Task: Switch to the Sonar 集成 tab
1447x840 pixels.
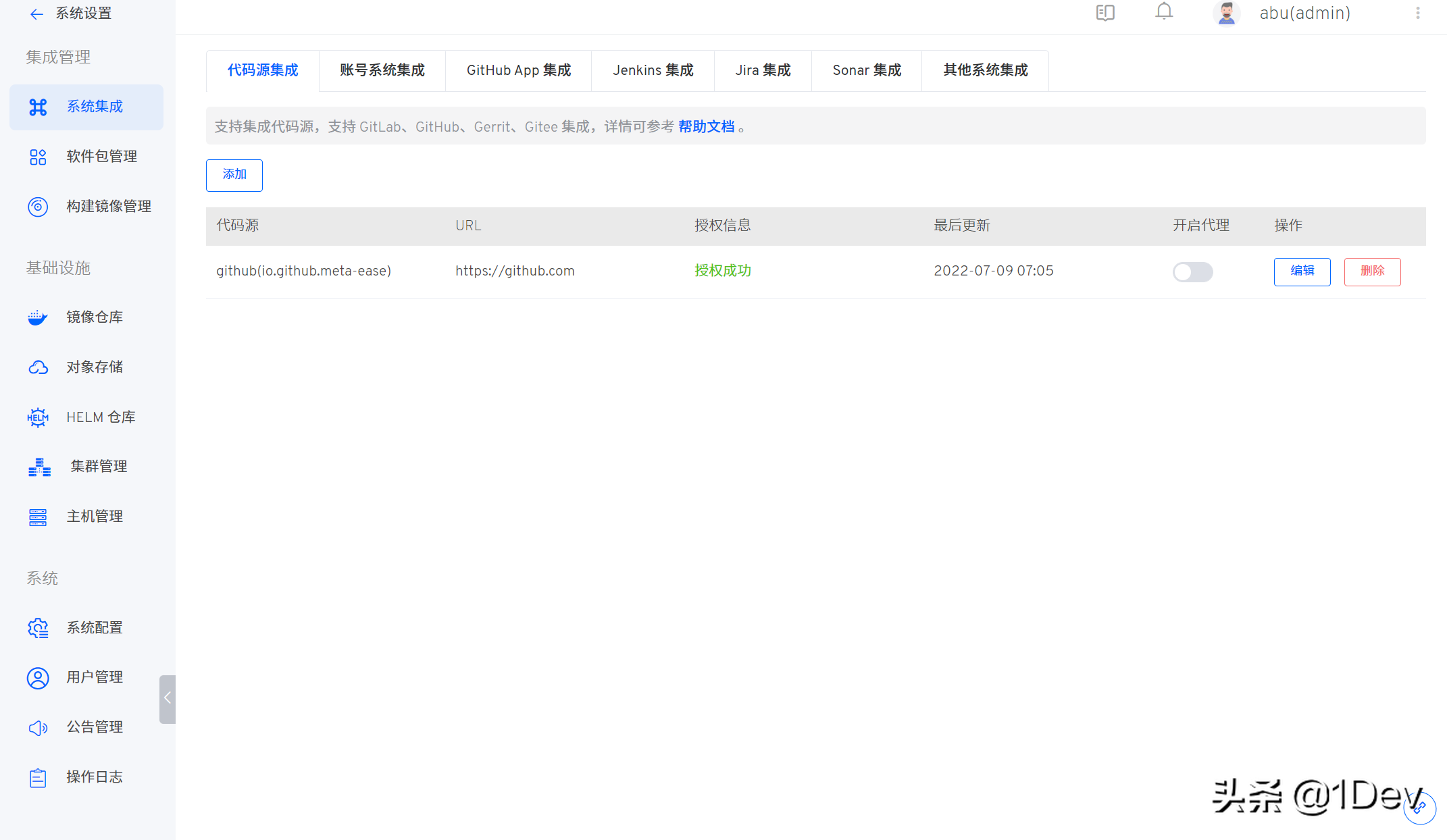Action: click(867, 70)
